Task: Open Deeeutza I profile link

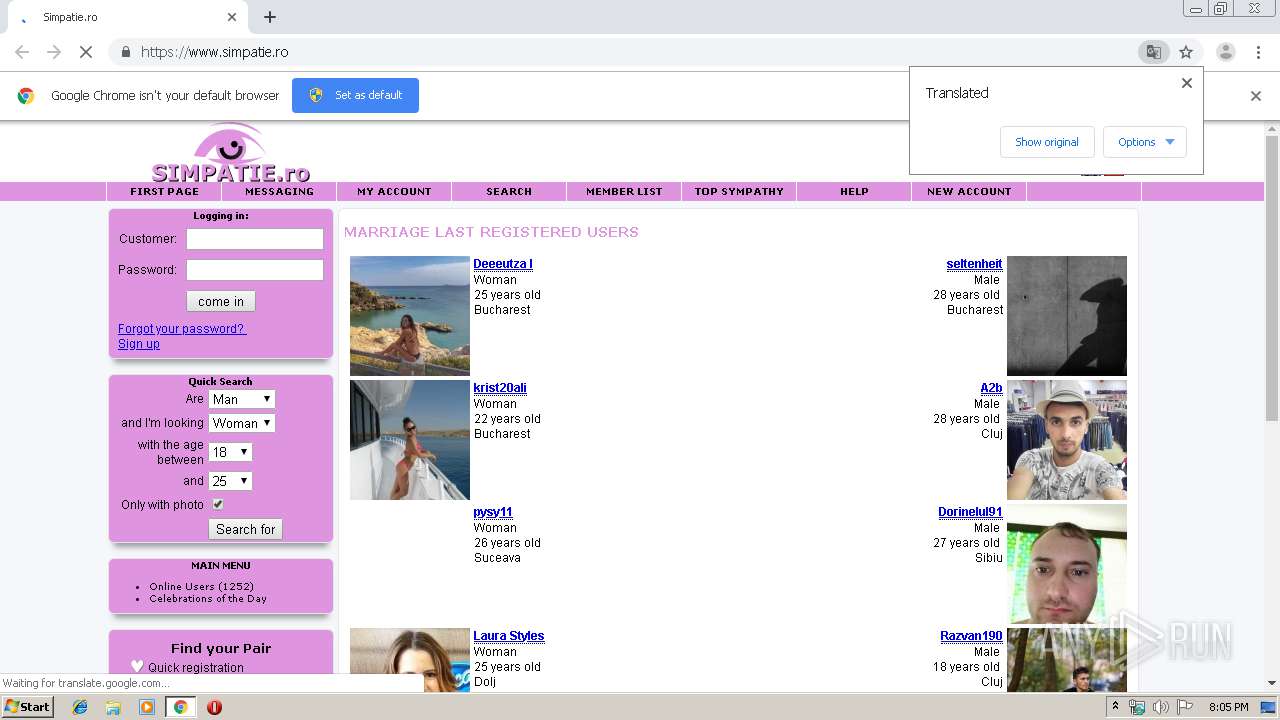Action: click(503, 264)
